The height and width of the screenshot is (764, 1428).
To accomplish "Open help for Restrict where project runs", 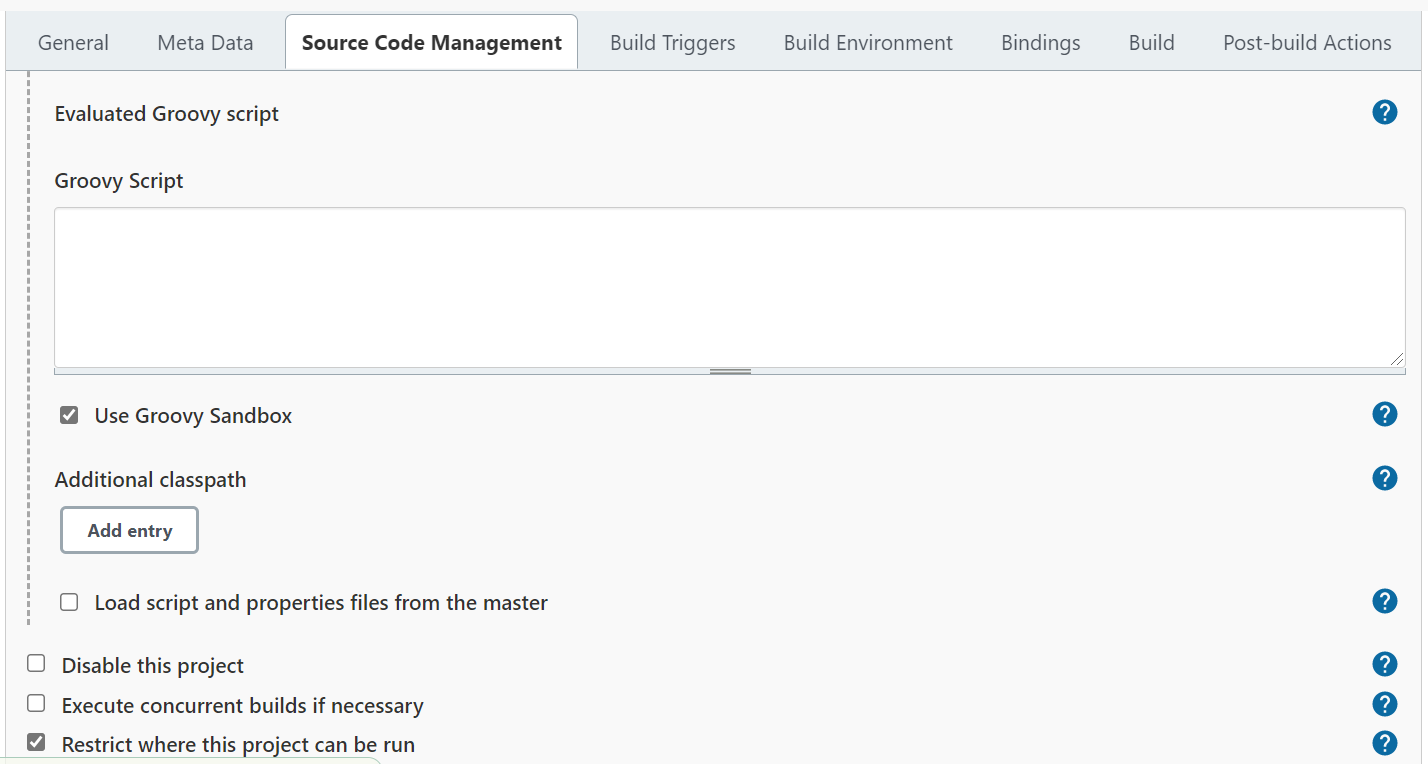I will [1384, 743].
